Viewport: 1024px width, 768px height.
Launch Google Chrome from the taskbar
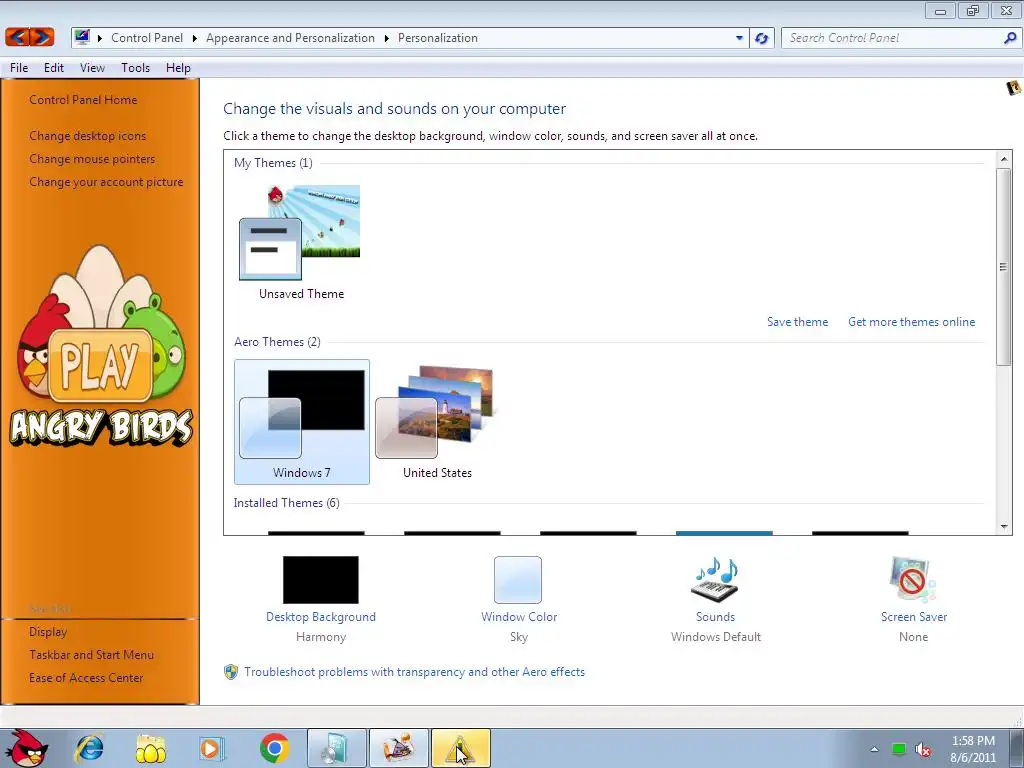tap(274, 748)
